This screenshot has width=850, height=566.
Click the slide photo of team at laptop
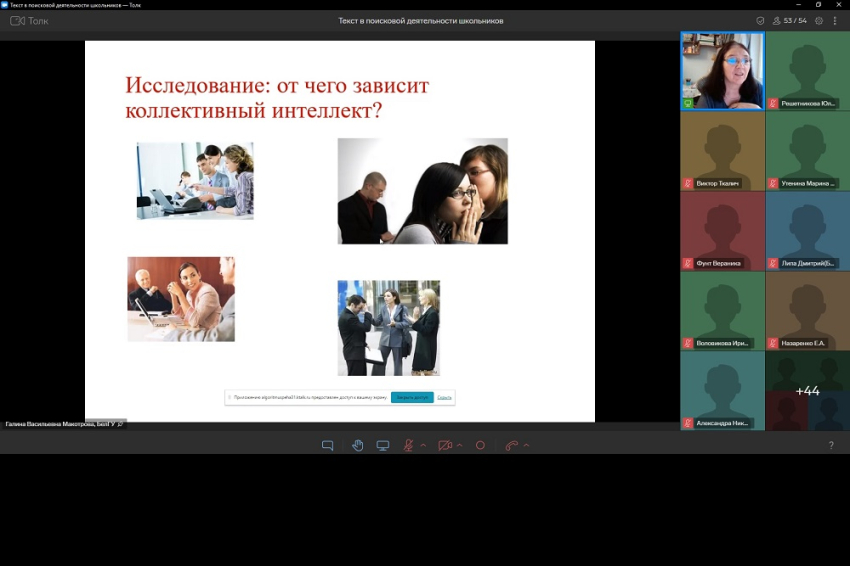tap(195, 181)
